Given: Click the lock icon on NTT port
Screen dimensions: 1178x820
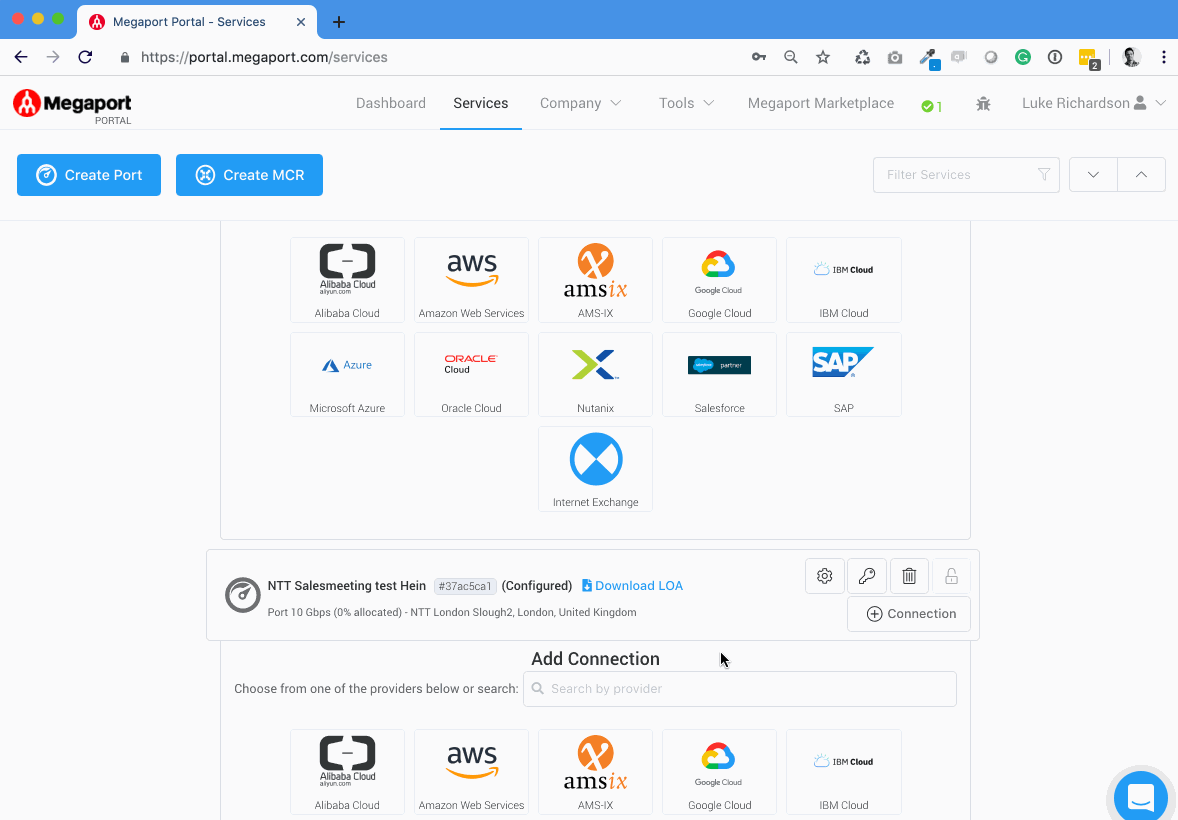Looking at the screenshot, I should pos(951,576).
